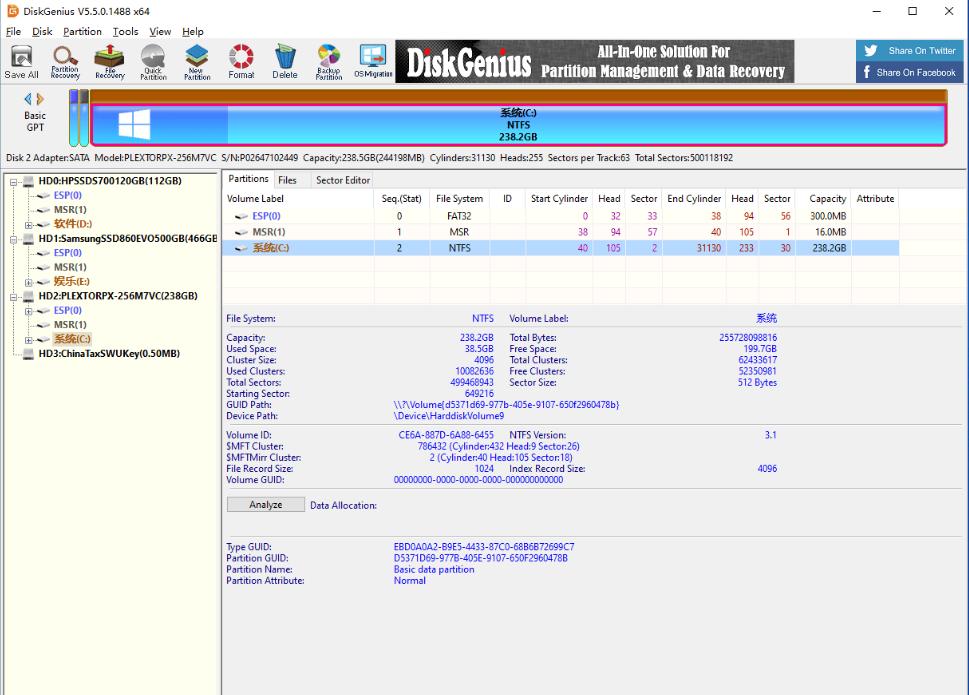This screenshot has height=695, width=969.
Task: Click Share On Twitter link
Action: [910, 51]
